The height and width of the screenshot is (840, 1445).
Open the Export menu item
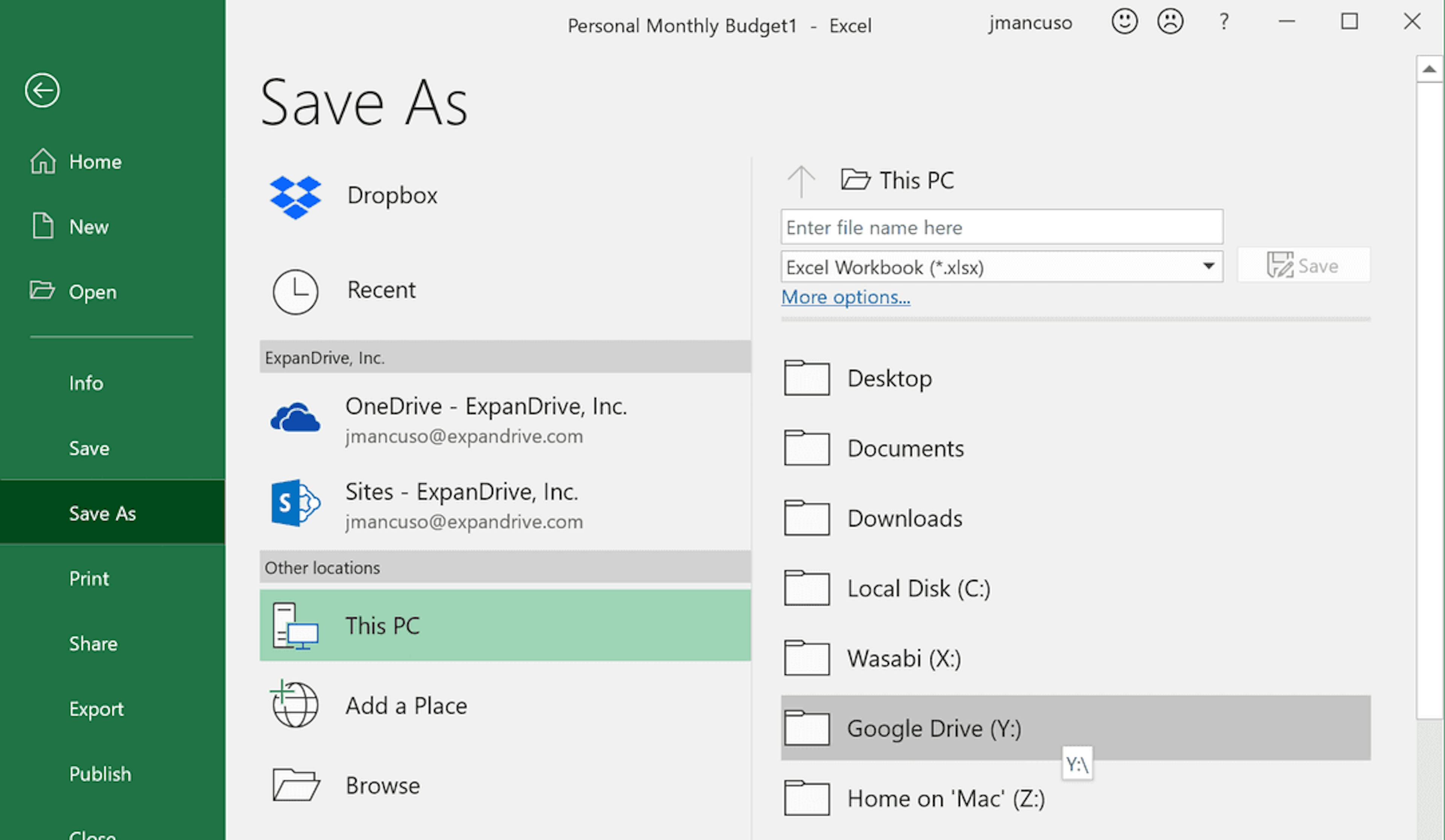click(x=96, y=709)
